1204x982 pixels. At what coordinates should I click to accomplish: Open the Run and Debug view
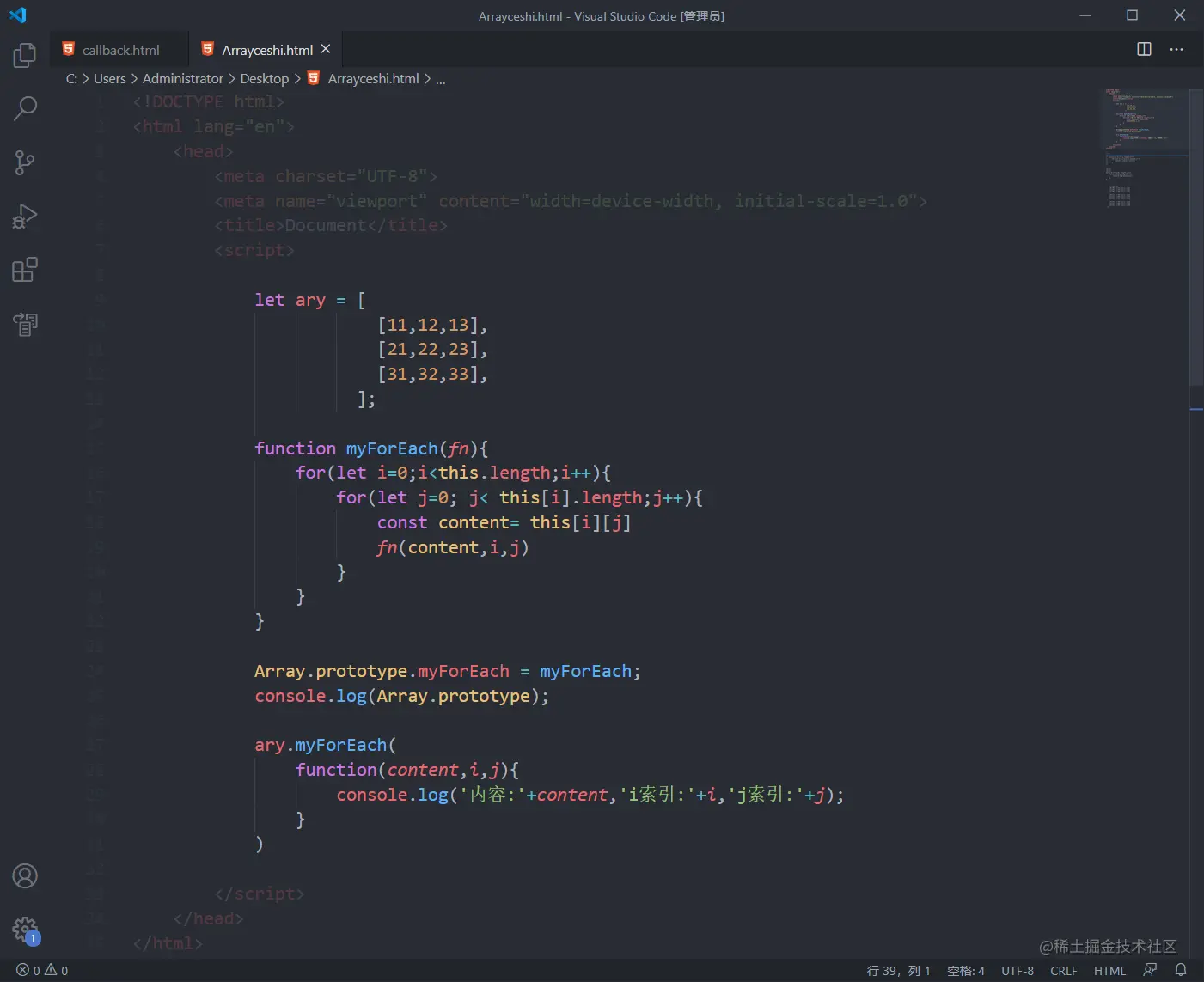24,216
